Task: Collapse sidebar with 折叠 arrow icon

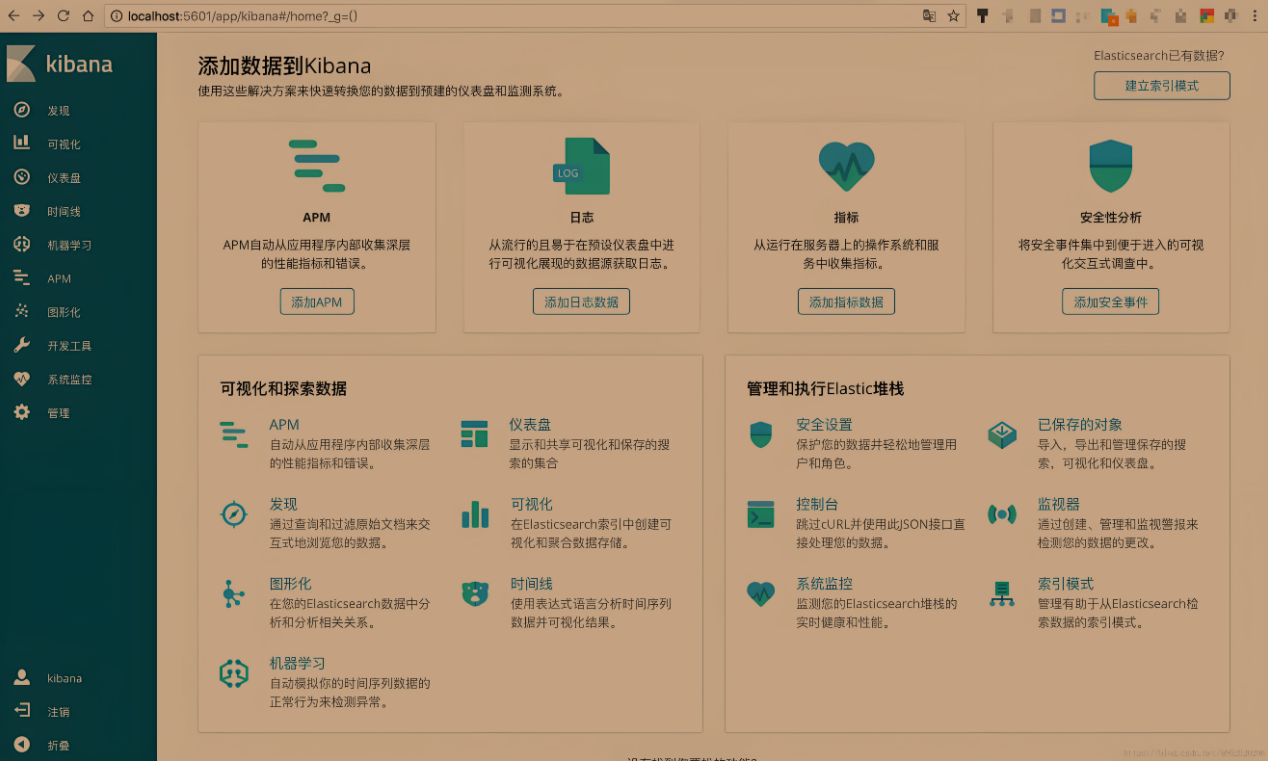Action: [x=21, y=744]
